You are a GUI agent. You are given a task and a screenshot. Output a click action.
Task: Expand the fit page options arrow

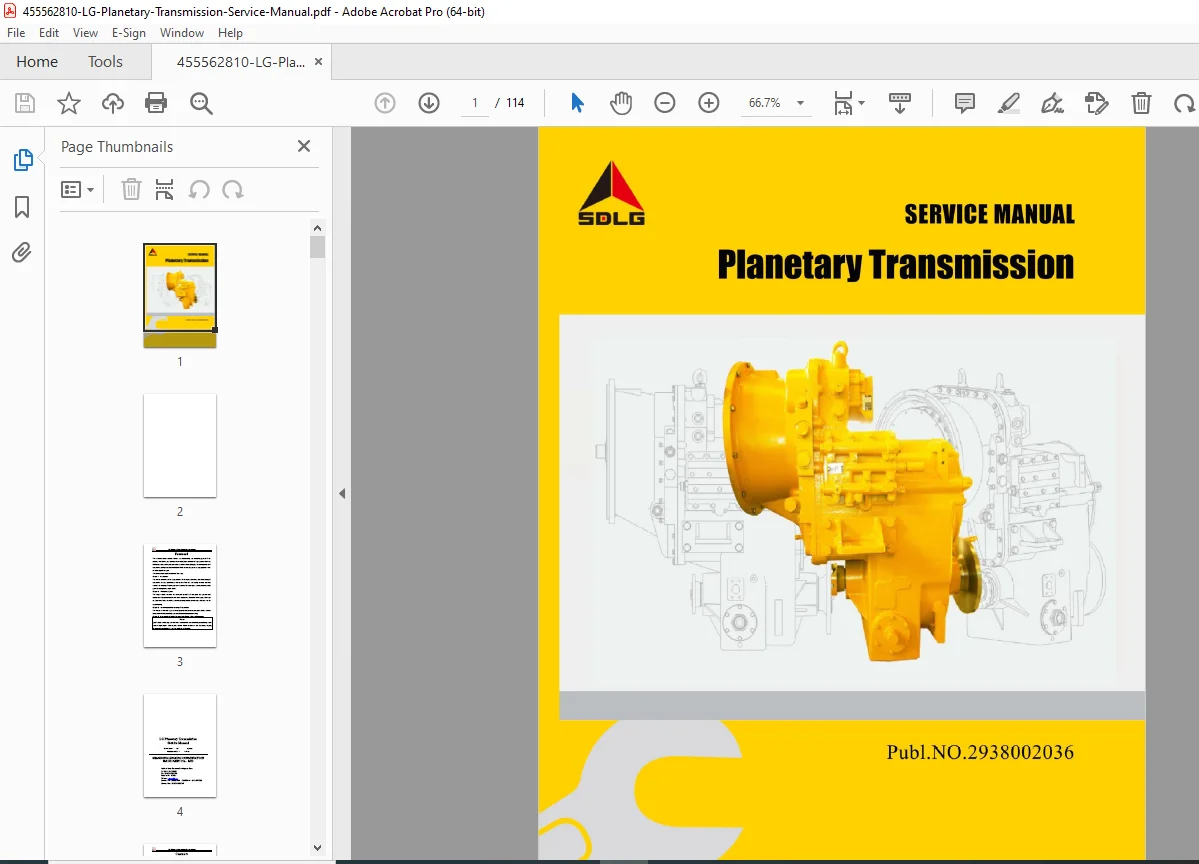point(862,102)
